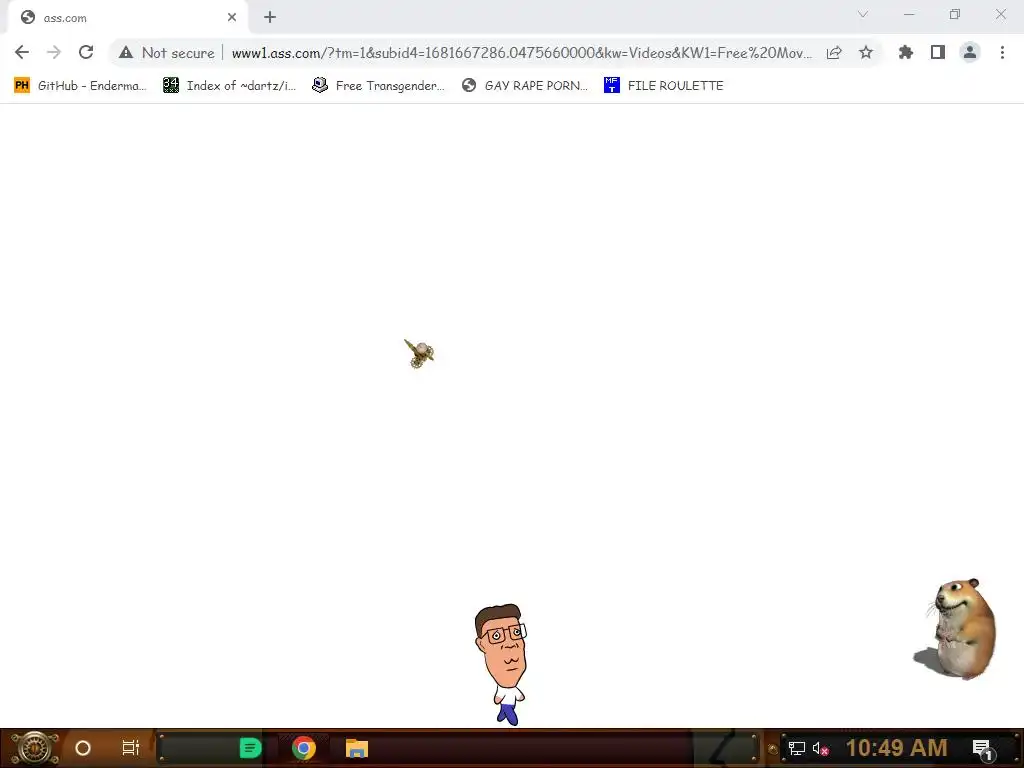The height and width of the screenshot is (768, 1024).
Task: Bookmark this tab with the star icon
Action: pyautogui.click(x=866, y=52)
